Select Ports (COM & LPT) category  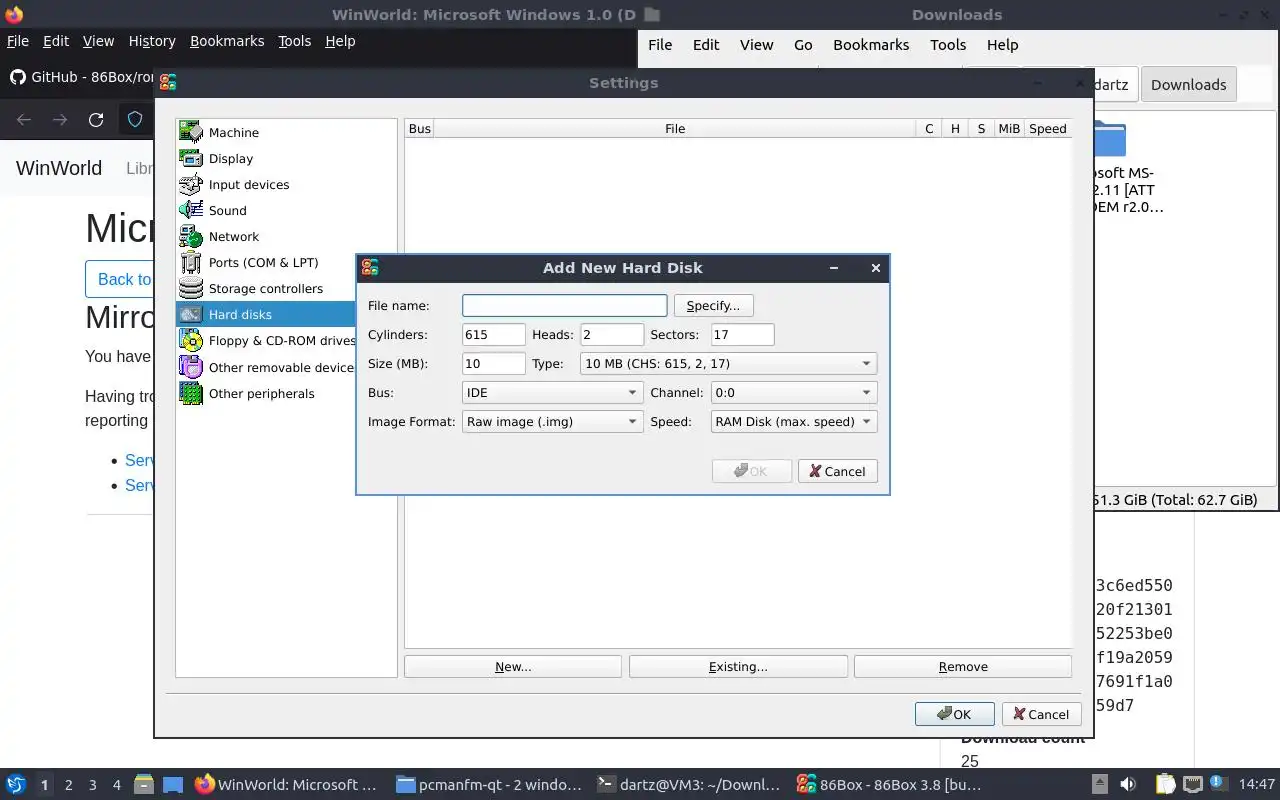pyautogui.click(x=263, y=262)
